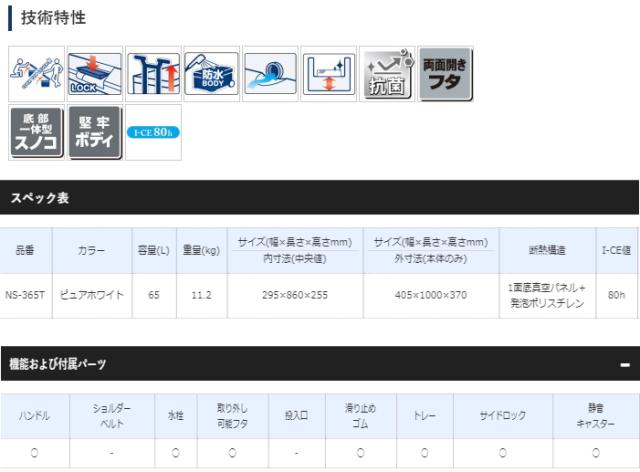The height and width of the screenshot is (472, 640).
Task: Click the two-person carry handle feature icon
Action: [36, 74]
